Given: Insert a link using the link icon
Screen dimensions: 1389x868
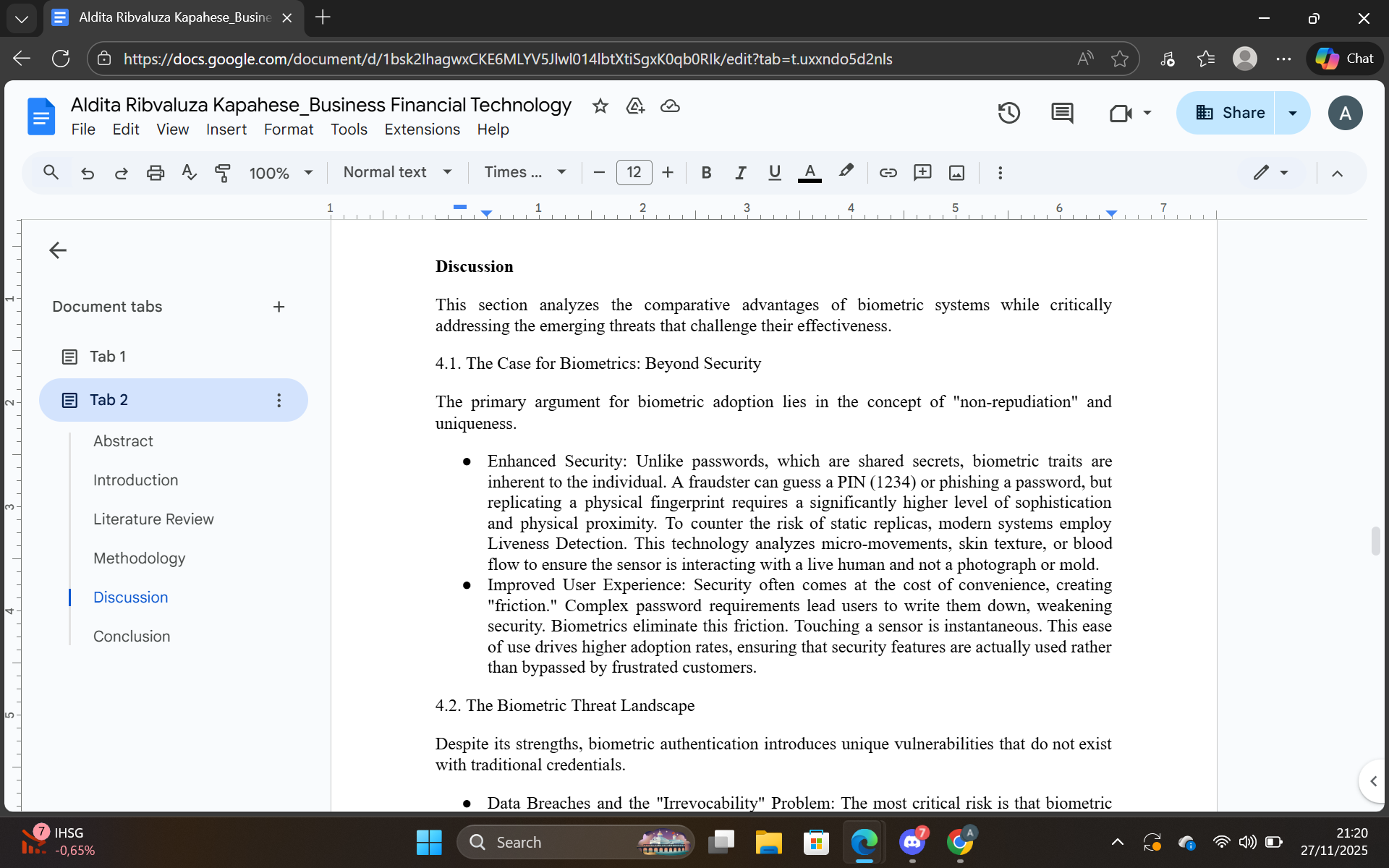Looking at the screenshot, I should [x=888, y=173].
